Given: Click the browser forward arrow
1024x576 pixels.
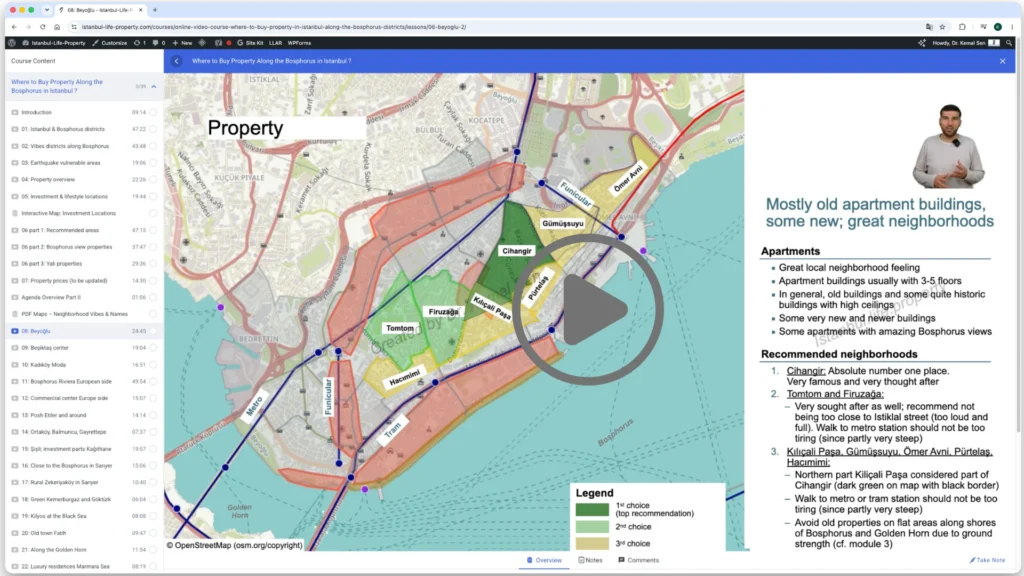Looking at the screenshot, I should [28, 27].
